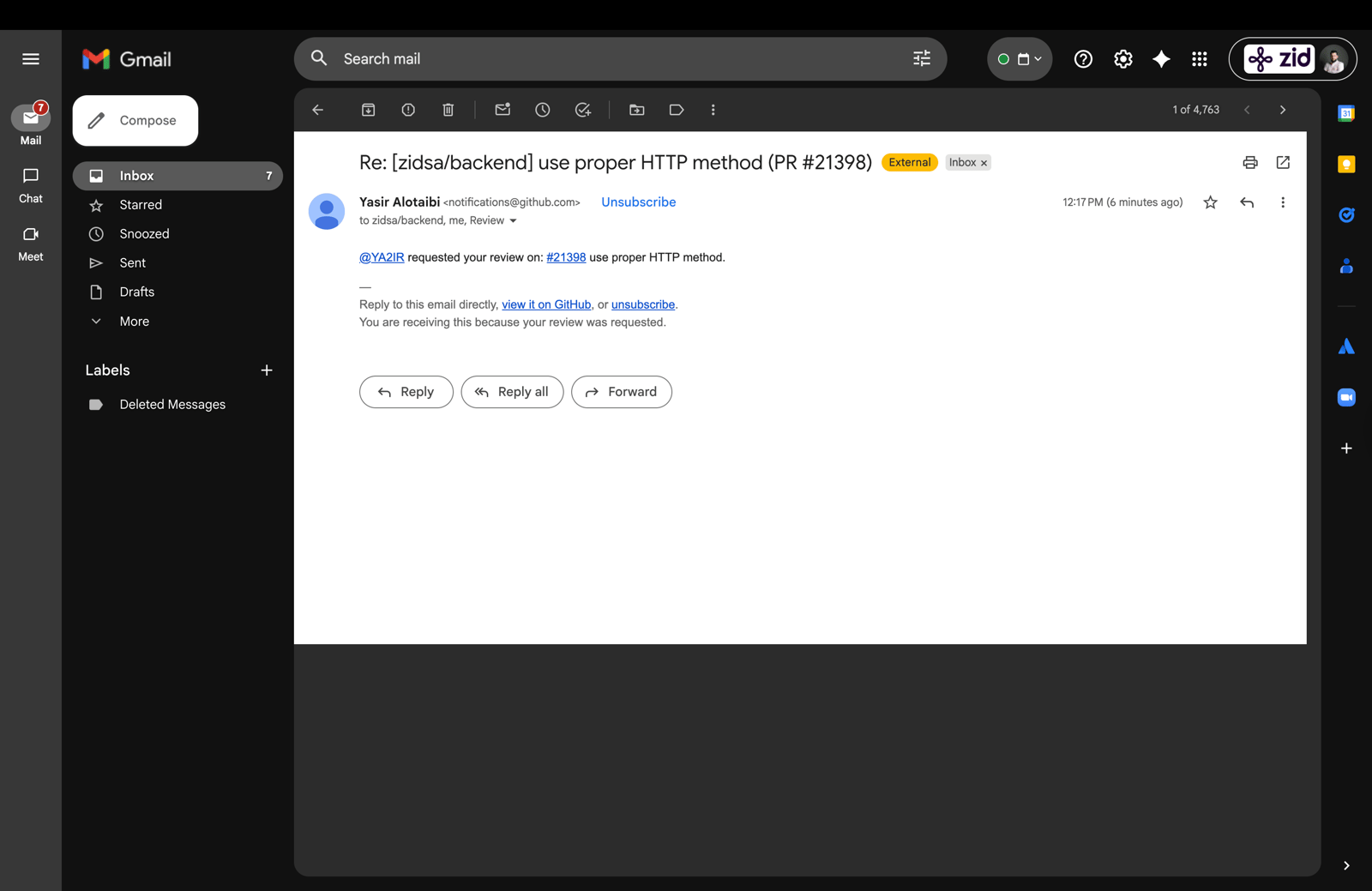The image size is (1372, 891).
Task: Open the active status dropdown
Action: coord(1020,59)
